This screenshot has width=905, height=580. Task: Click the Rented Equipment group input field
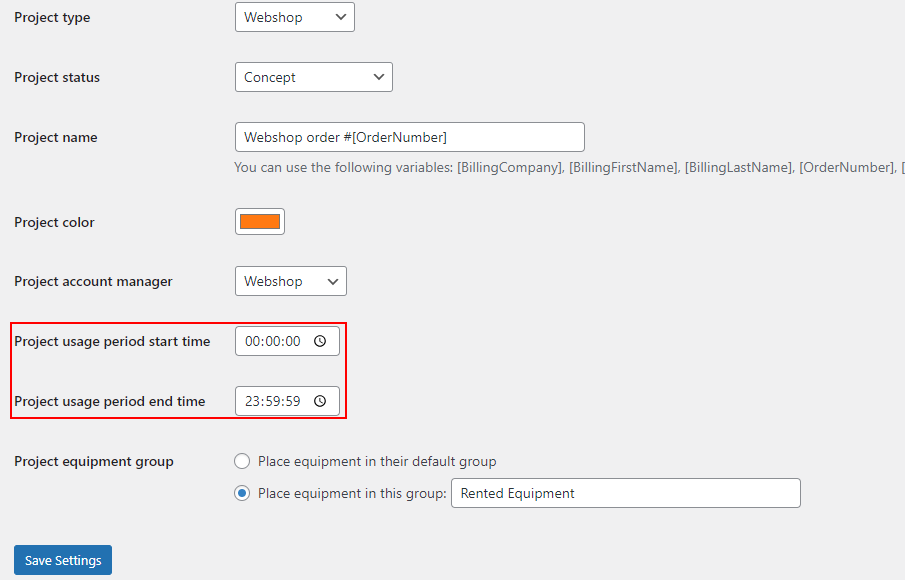[x=626, y=493]
